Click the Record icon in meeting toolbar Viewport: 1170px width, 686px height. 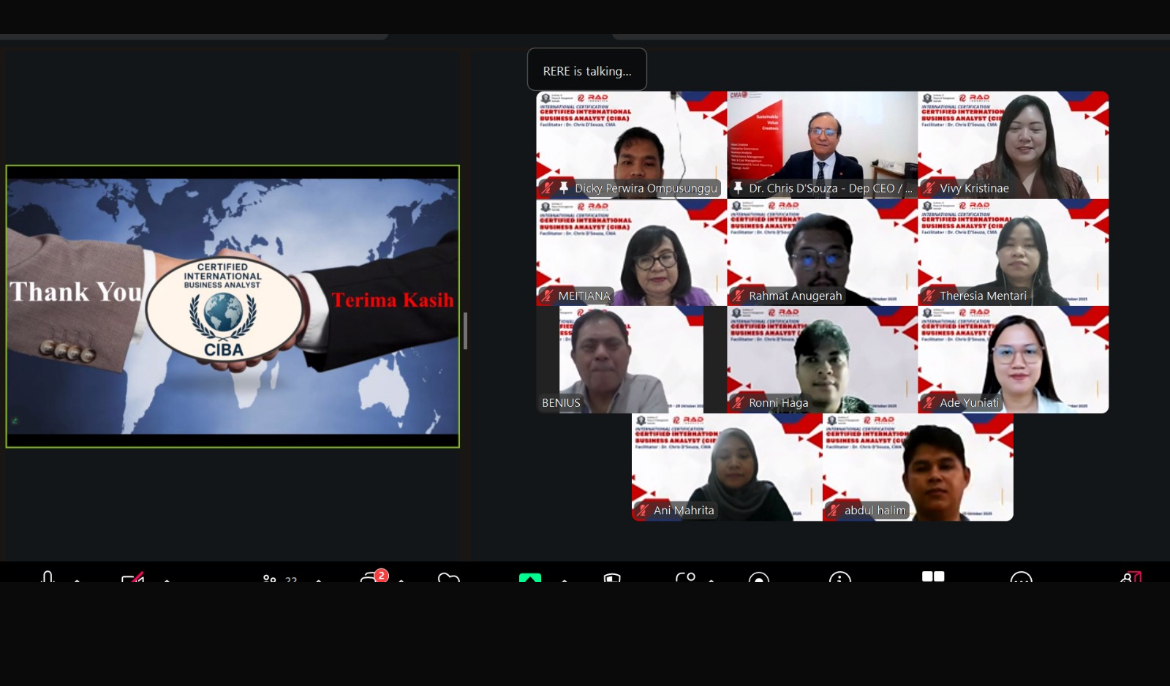click(759, 578)
